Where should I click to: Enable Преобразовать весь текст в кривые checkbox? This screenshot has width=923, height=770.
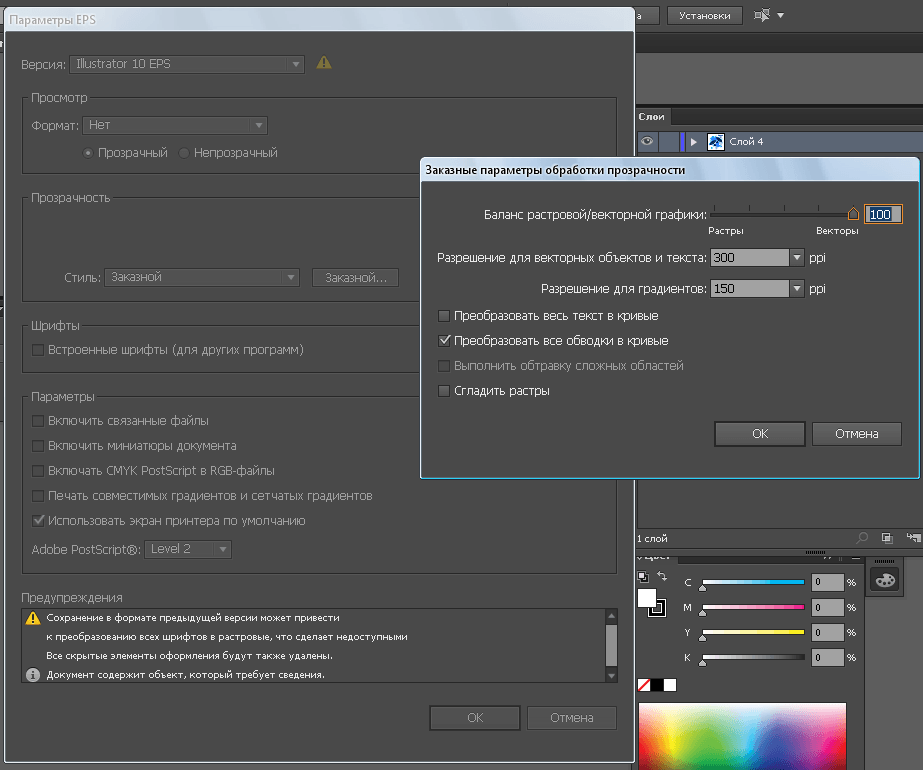coord(444,316)
